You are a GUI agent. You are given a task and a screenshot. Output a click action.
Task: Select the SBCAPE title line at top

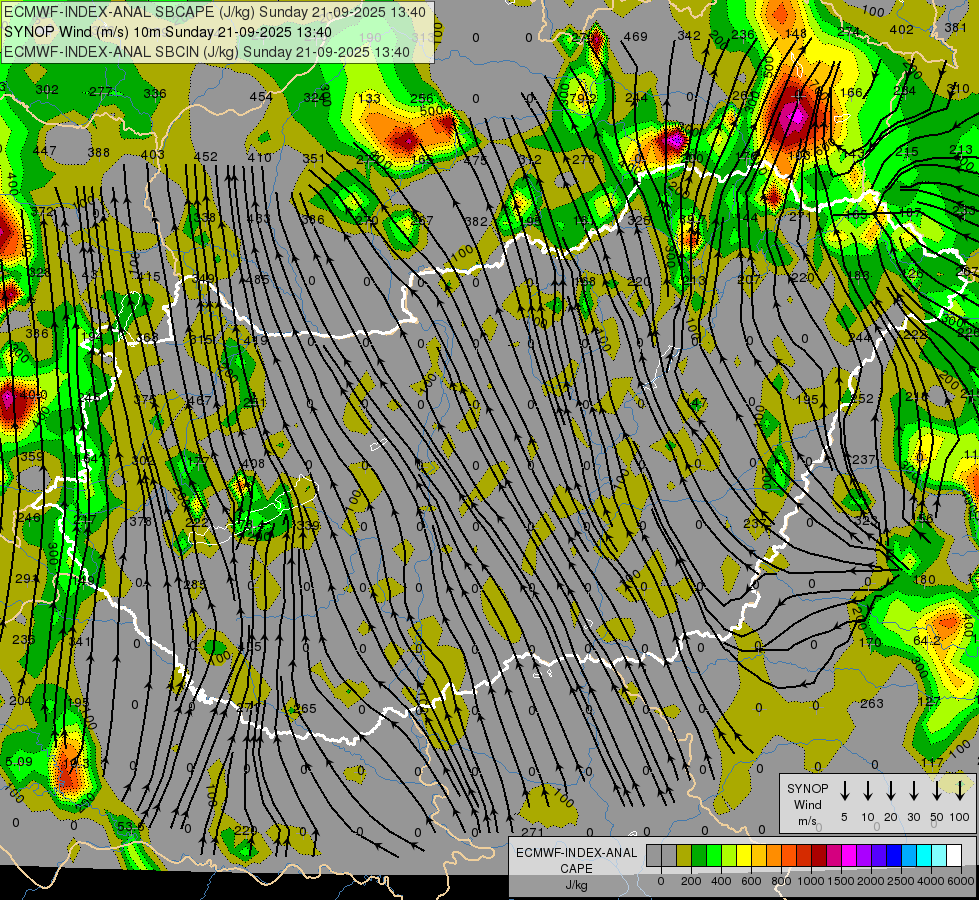tap(215, 12)
